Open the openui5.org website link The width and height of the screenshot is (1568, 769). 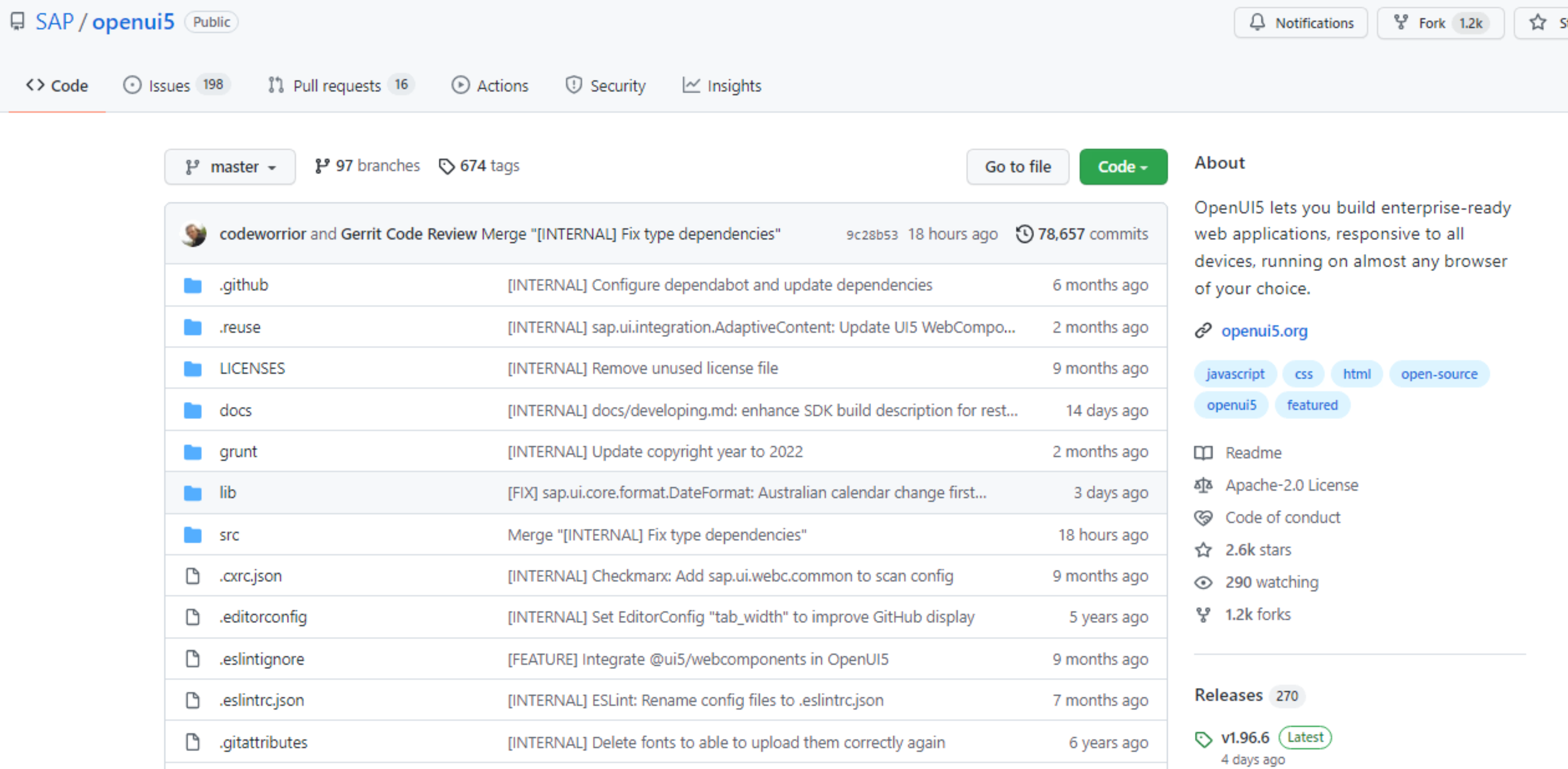[x=1264, y=331]
